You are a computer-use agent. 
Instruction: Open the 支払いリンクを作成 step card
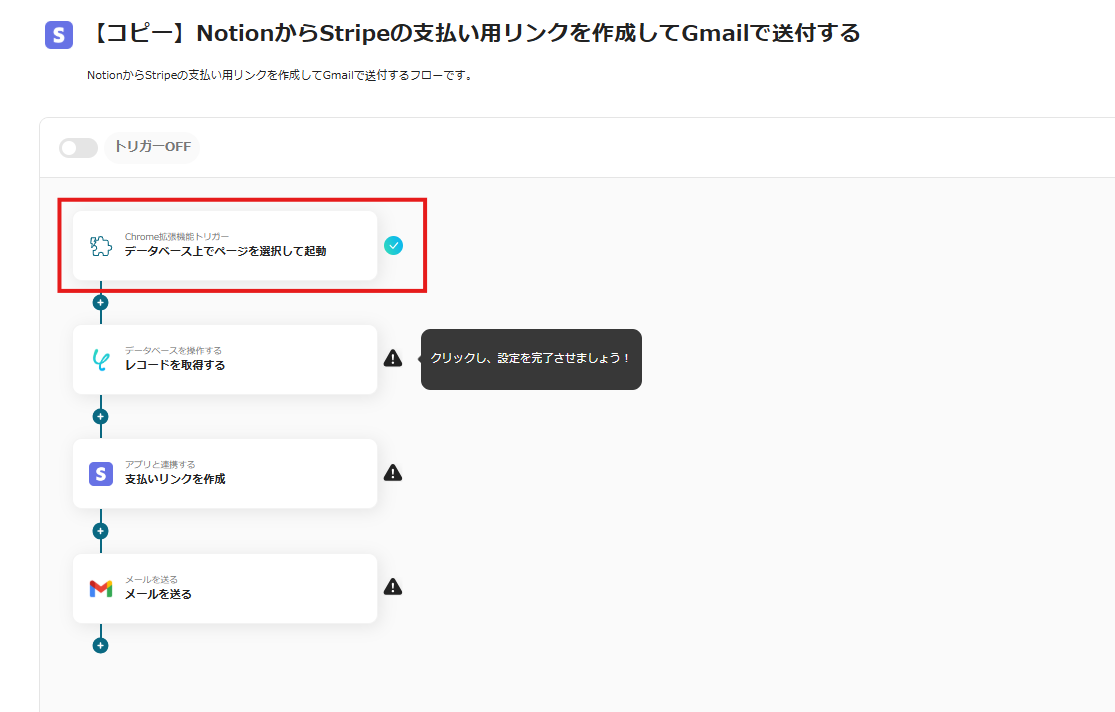coord(225,473)
